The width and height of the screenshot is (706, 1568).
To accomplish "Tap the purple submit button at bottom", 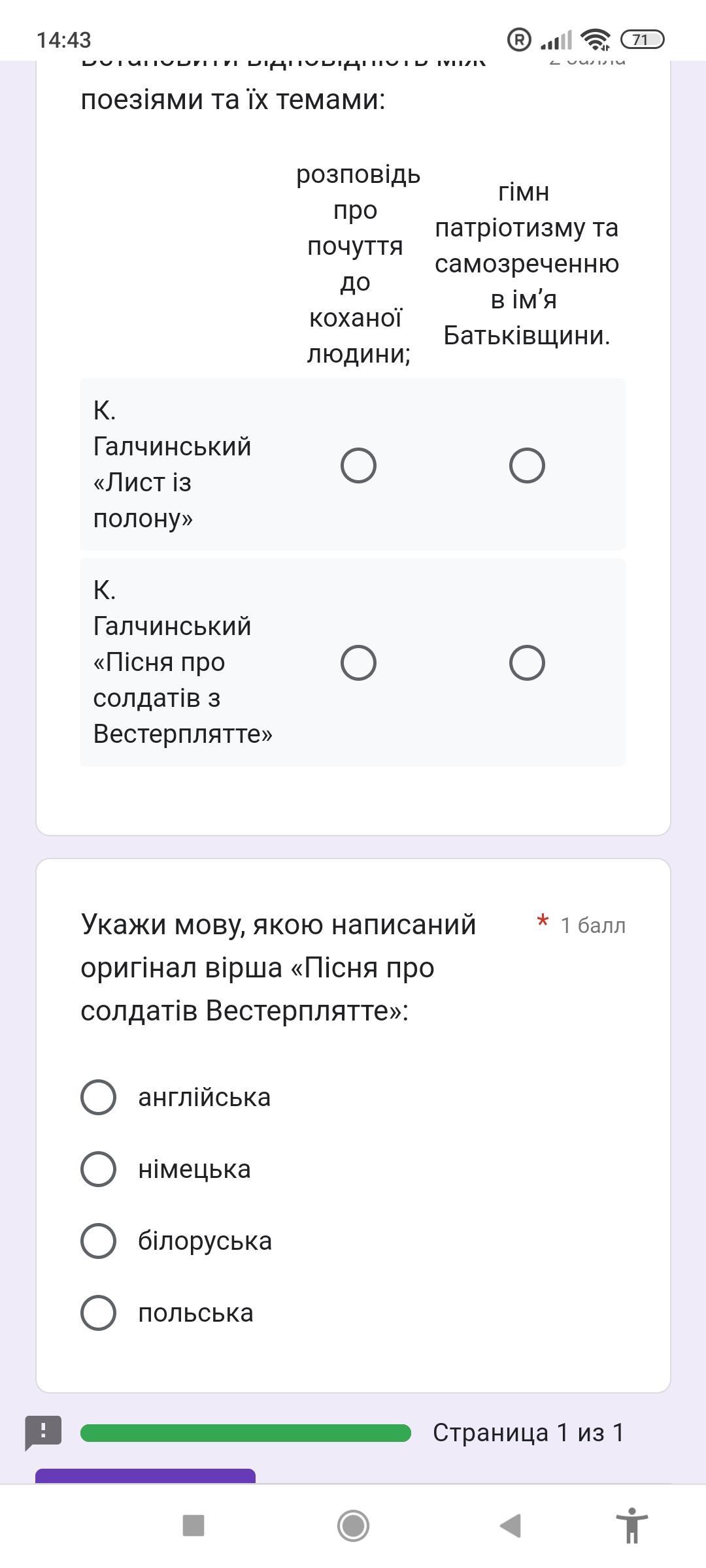I will coord(145,1475).
